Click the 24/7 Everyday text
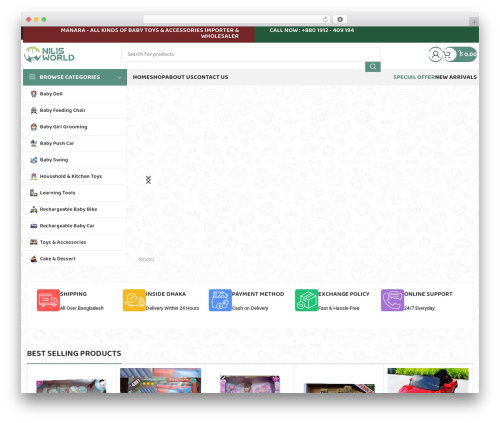This screenshot has width=500, height=423. (419, 308)
